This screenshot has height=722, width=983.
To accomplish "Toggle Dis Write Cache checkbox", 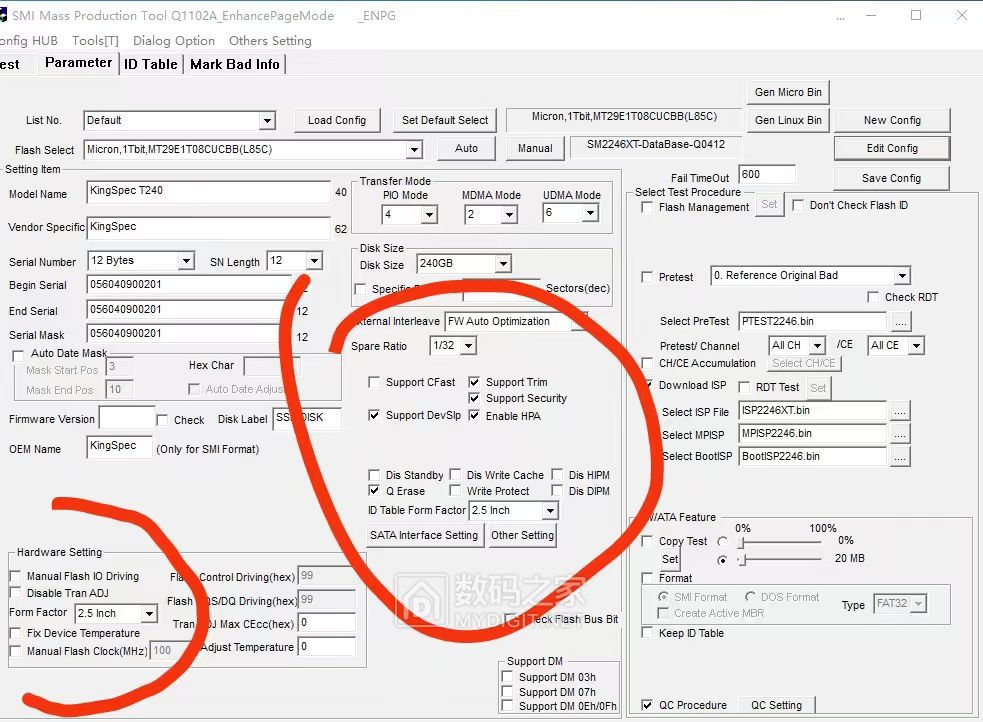I will [x=455, y=474].
